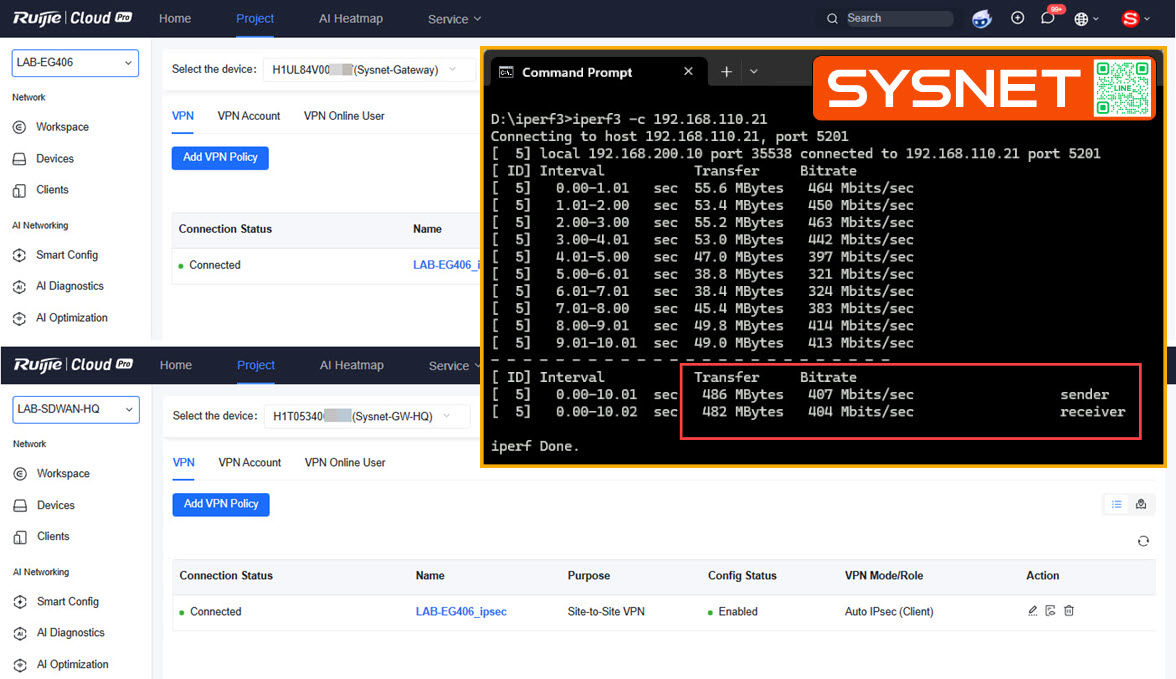Click AI Optimization icon in LAB-SDWAN-HQ sidebar

tap(20, 665)
